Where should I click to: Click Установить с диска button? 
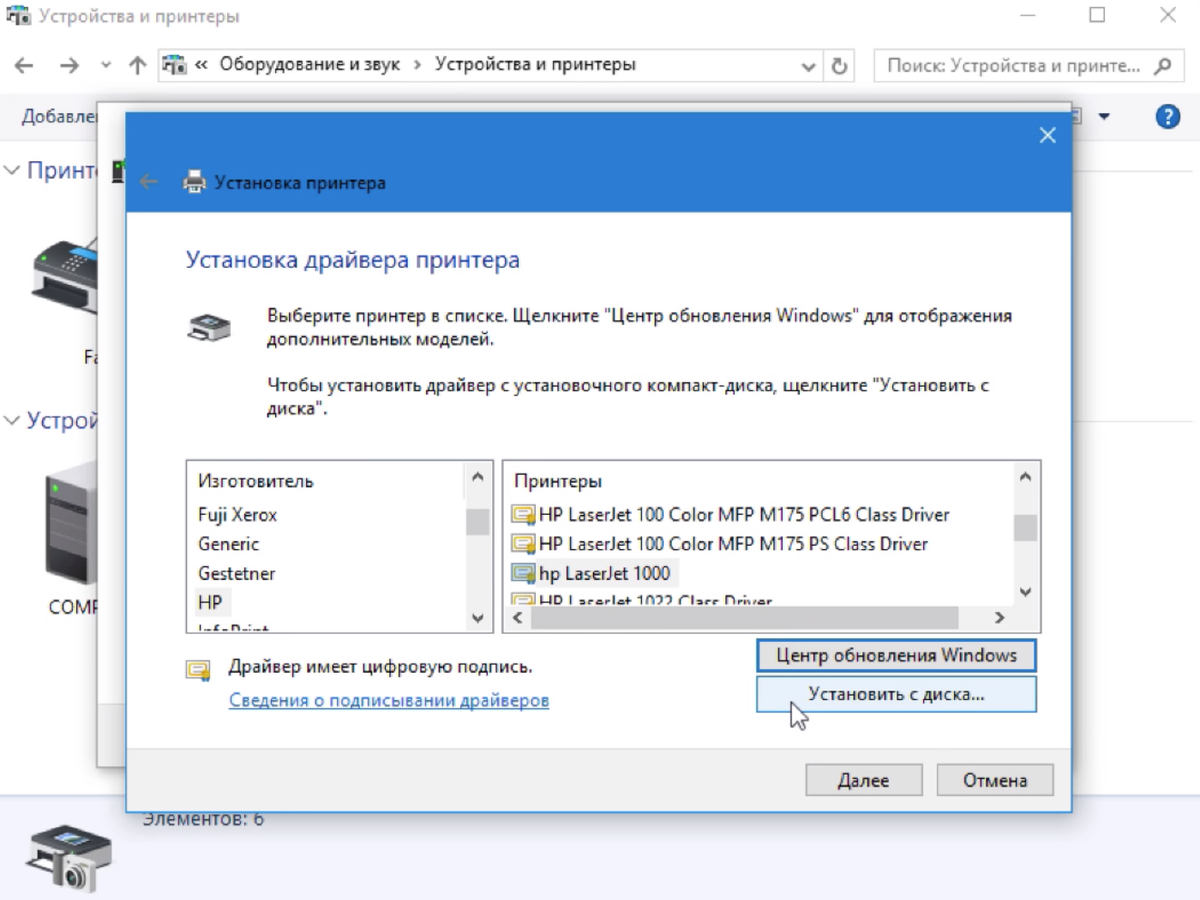896,694
